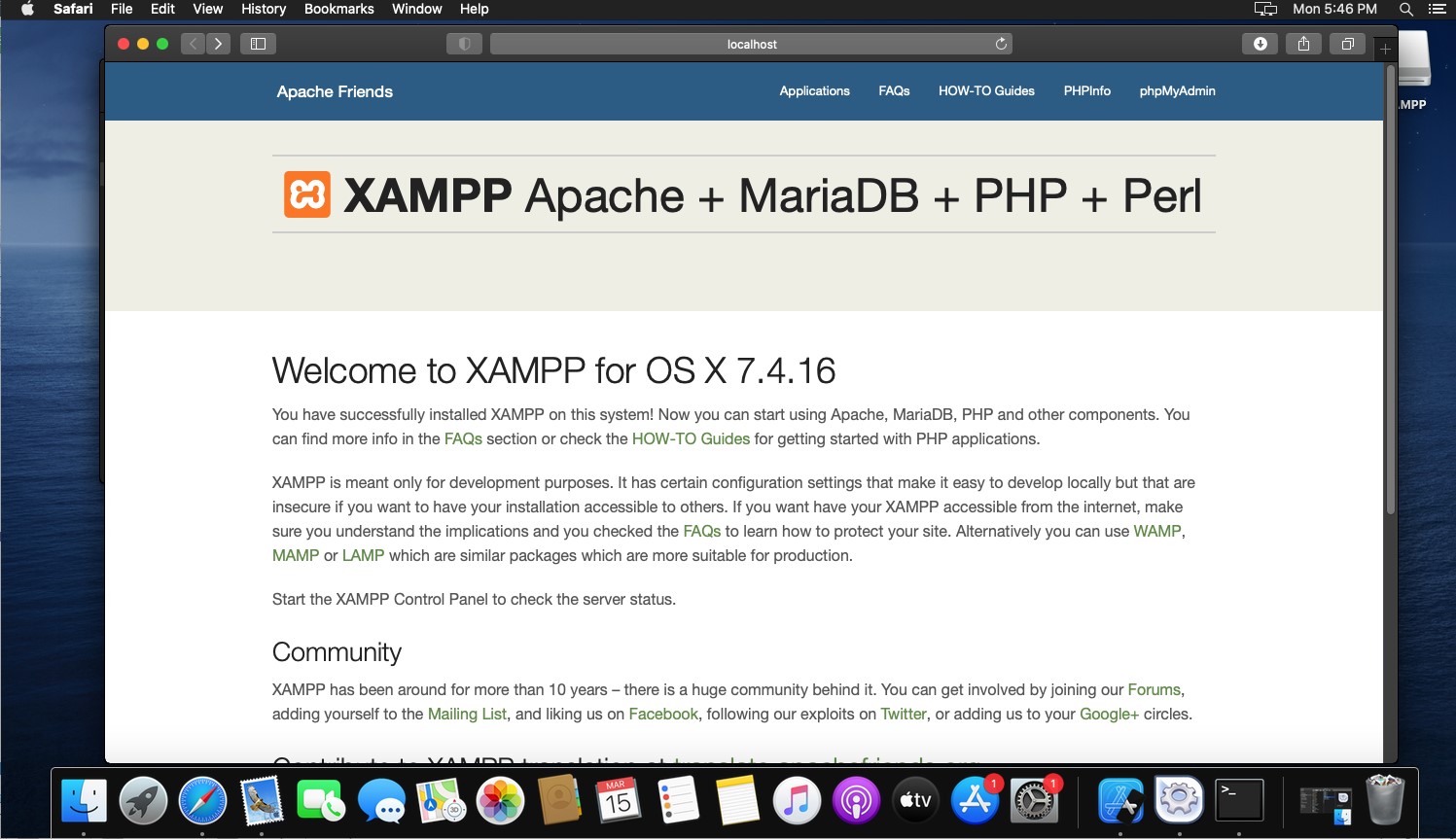The width and height of the screenshot is (1456, 839).
Task: Open the Trash in the Dock
Action: click(x=1385, y=800)
